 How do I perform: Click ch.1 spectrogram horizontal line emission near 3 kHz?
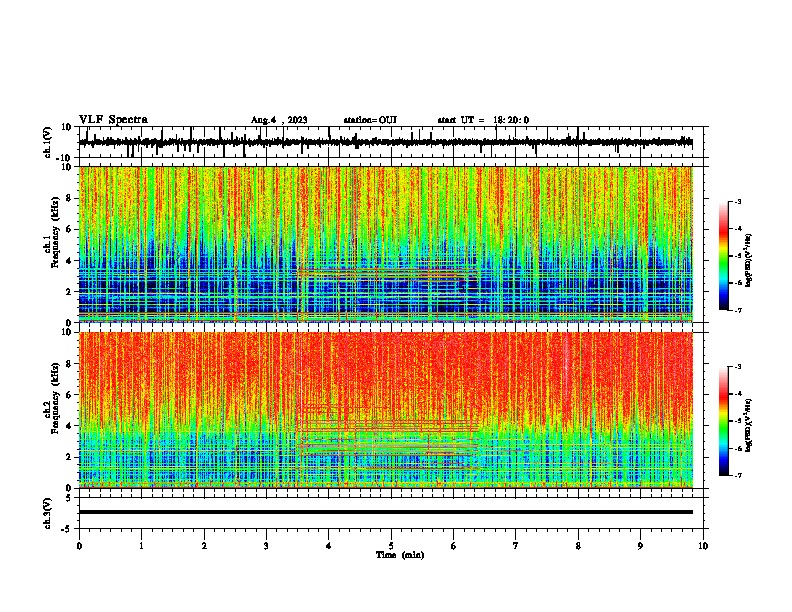(388, 273)
